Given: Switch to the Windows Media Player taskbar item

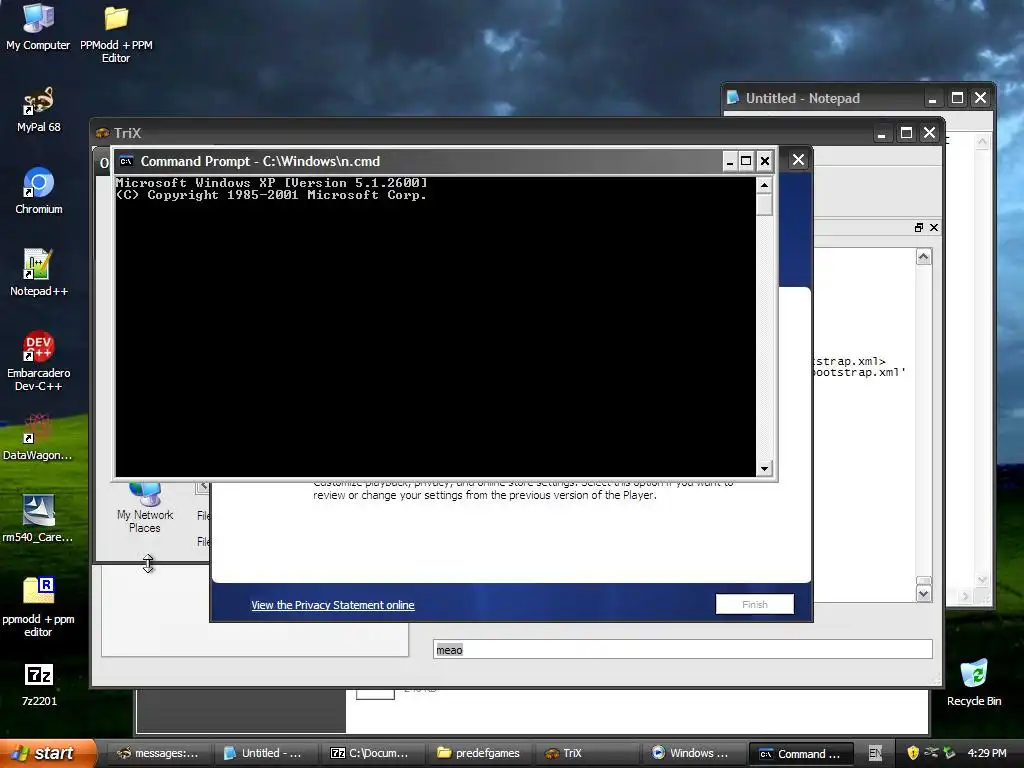Looking at the screenshot, I should pyautogui.click(x=692, y=753).
